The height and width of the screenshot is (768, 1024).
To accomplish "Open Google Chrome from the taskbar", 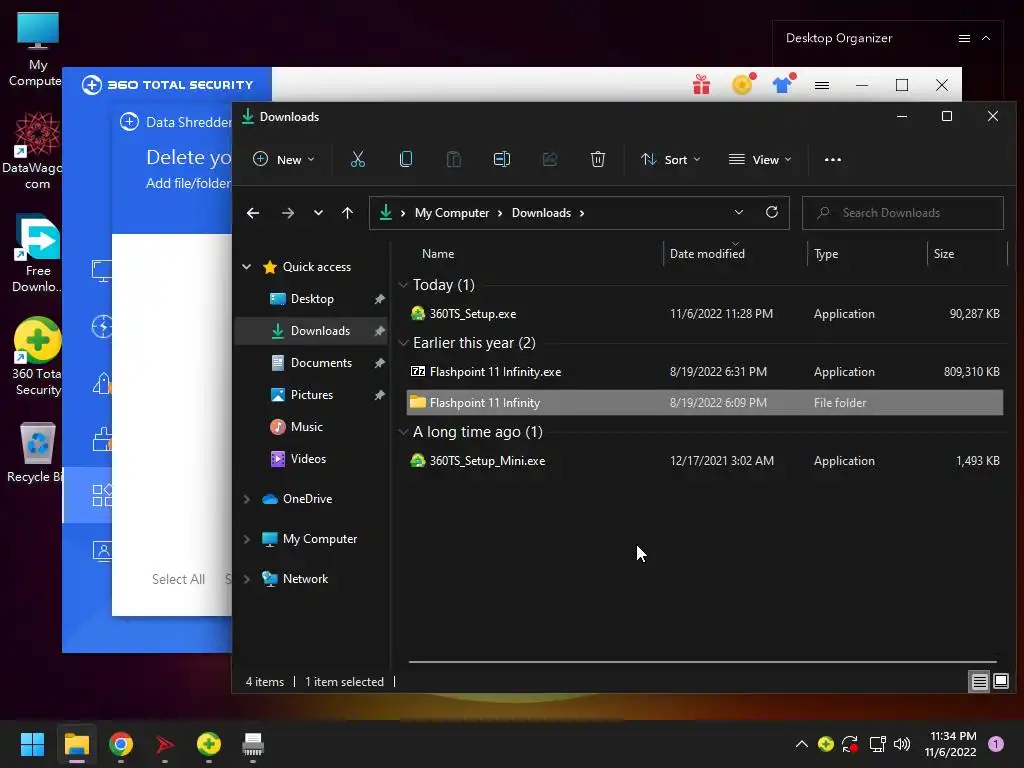I will tap(121, 744).
